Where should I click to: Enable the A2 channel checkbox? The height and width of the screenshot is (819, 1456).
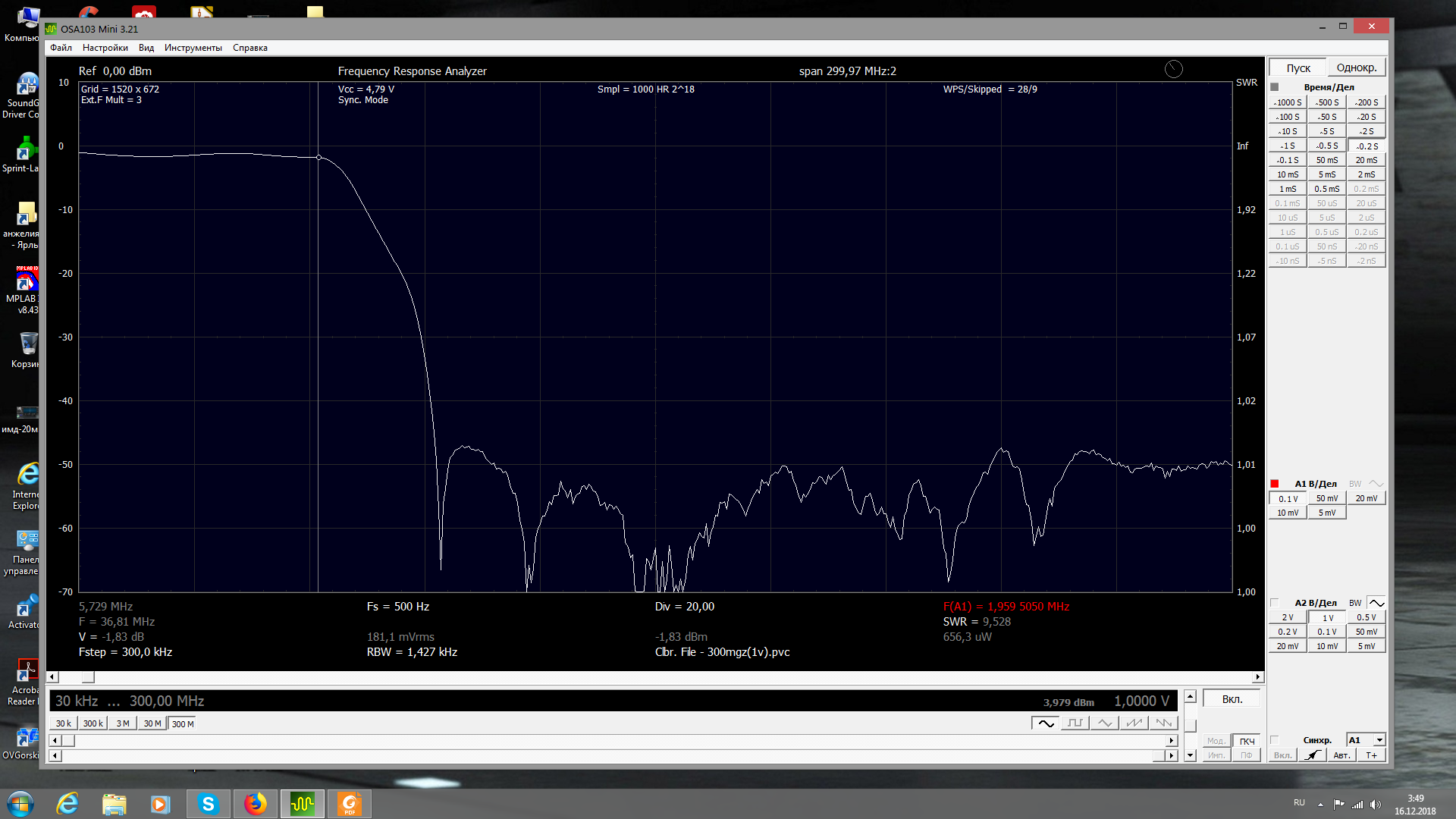[1275, 603]
